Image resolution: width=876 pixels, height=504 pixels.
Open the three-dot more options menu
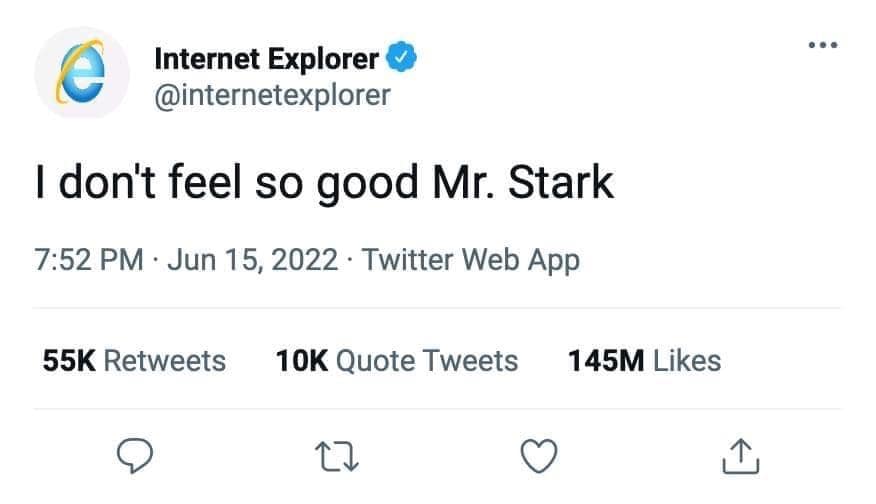click(822, 46)
